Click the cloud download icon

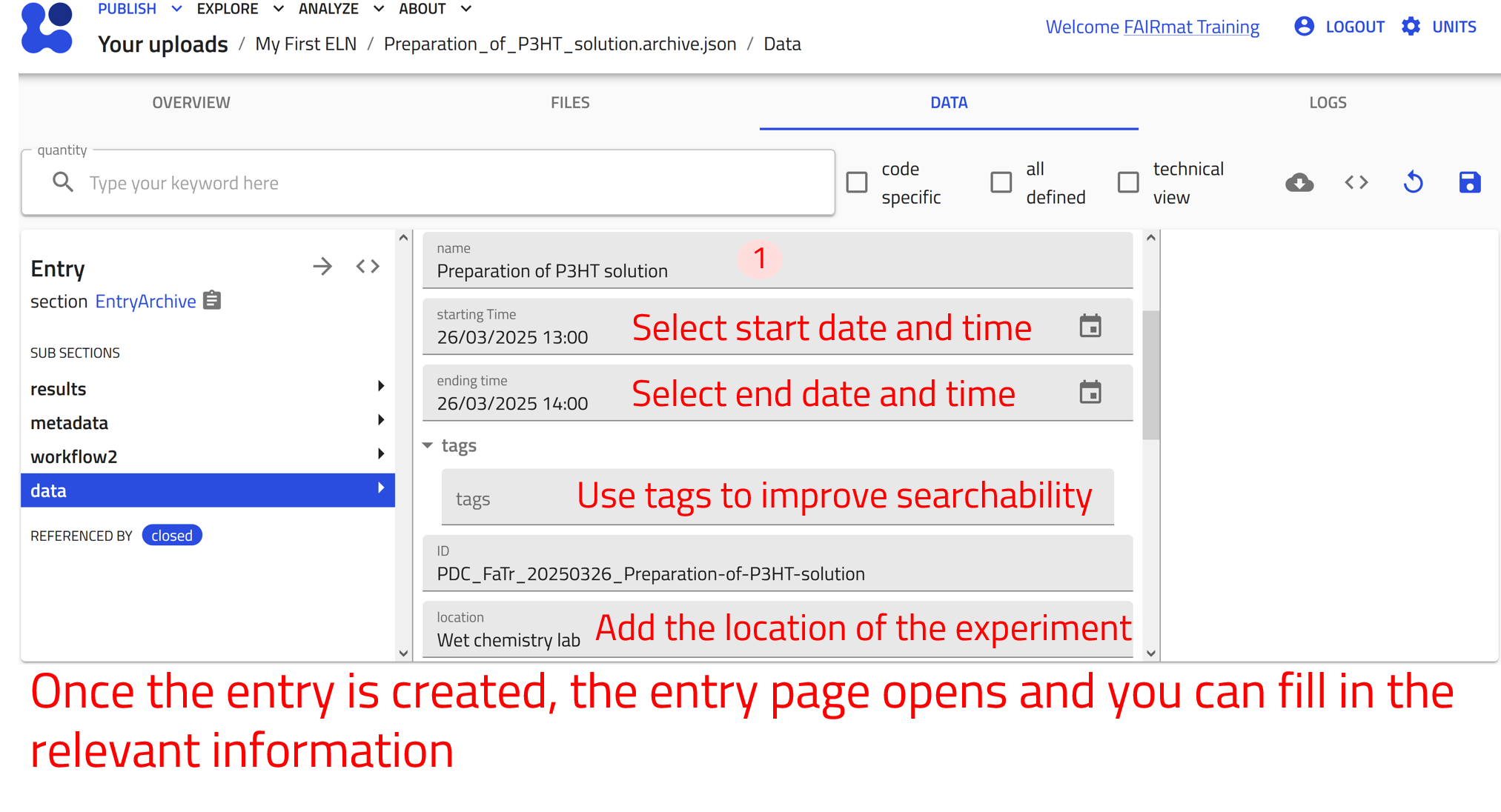click(1299, 182)
